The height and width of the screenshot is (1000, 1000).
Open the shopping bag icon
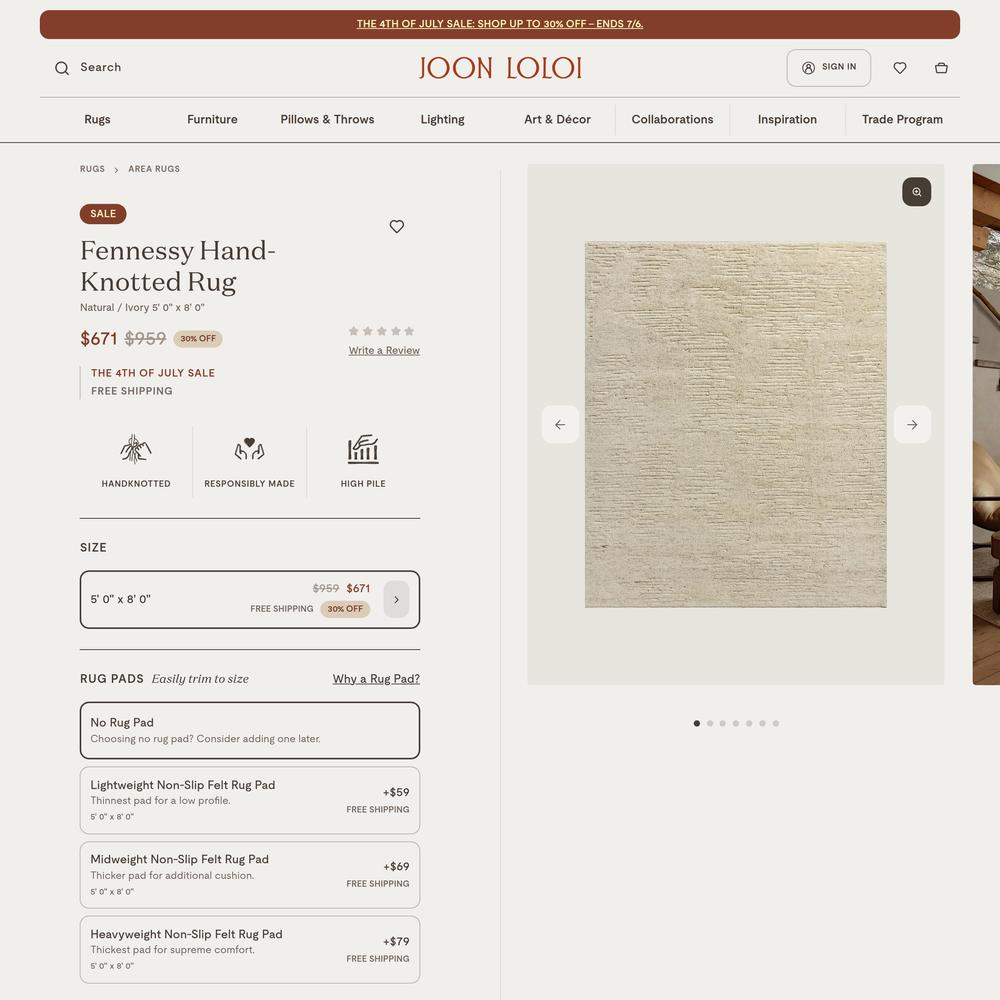pyautogui.click(x=941, y=68)
